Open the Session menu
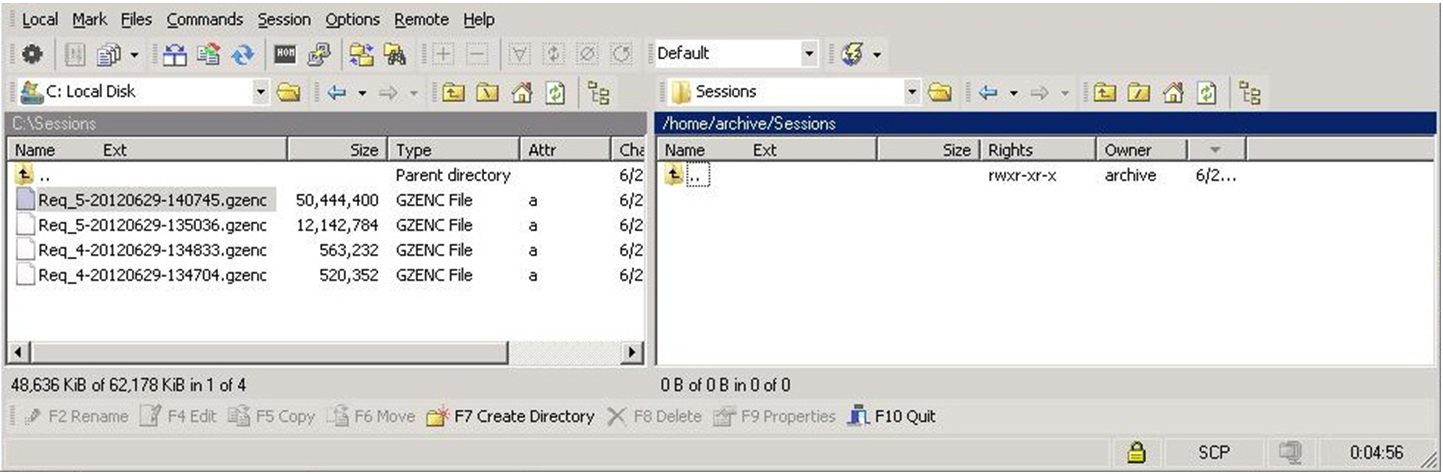Image resolution: width=1443 pixels, height=474 pixels. pyautogui.click(x=284, y=19)
